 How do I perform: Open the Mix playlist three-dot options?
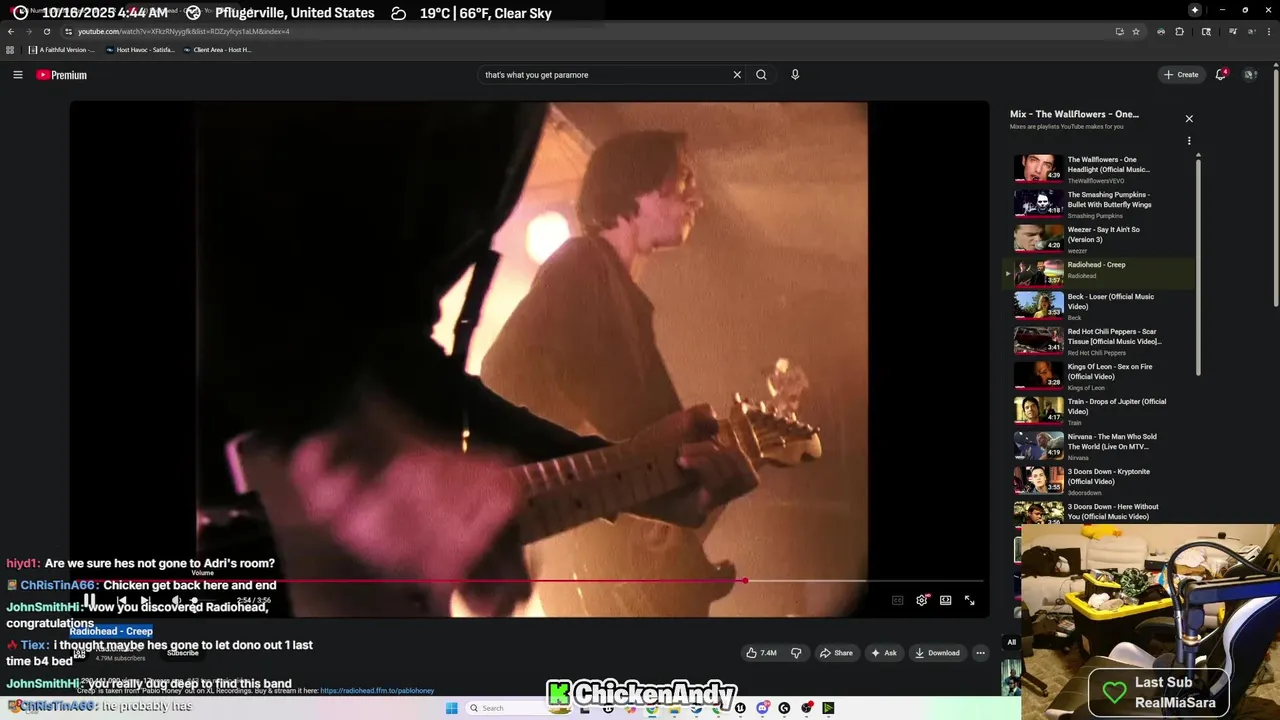pyautogui.click(x=1189, y=141)
